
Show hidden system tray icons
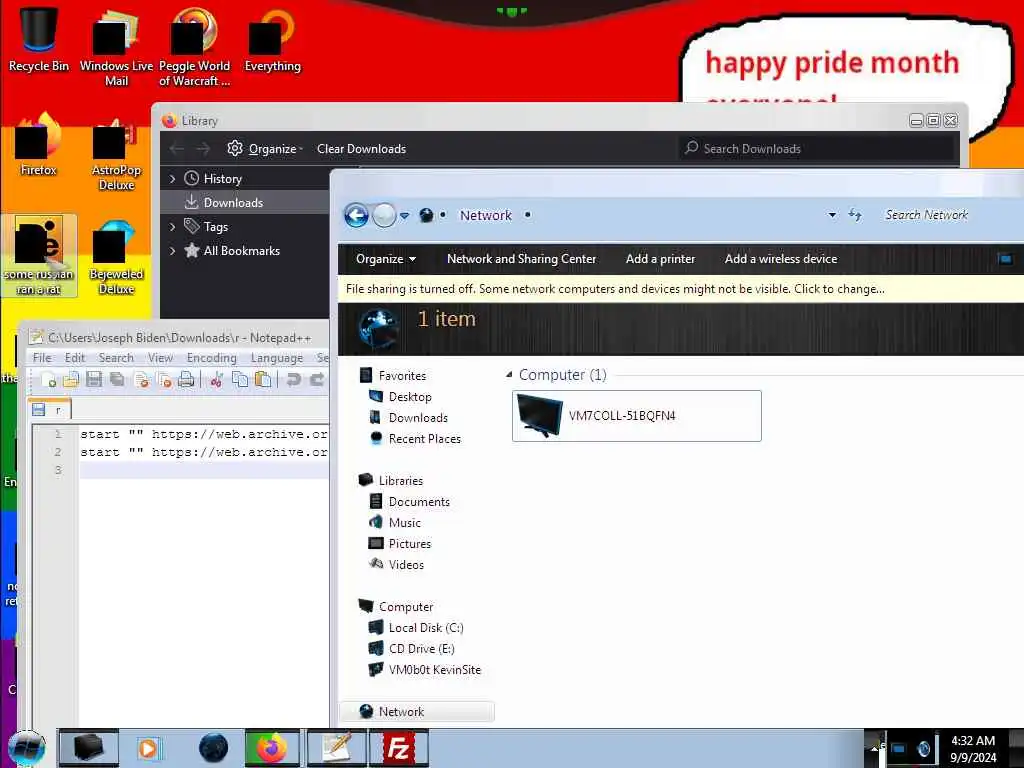coord(874,748)
